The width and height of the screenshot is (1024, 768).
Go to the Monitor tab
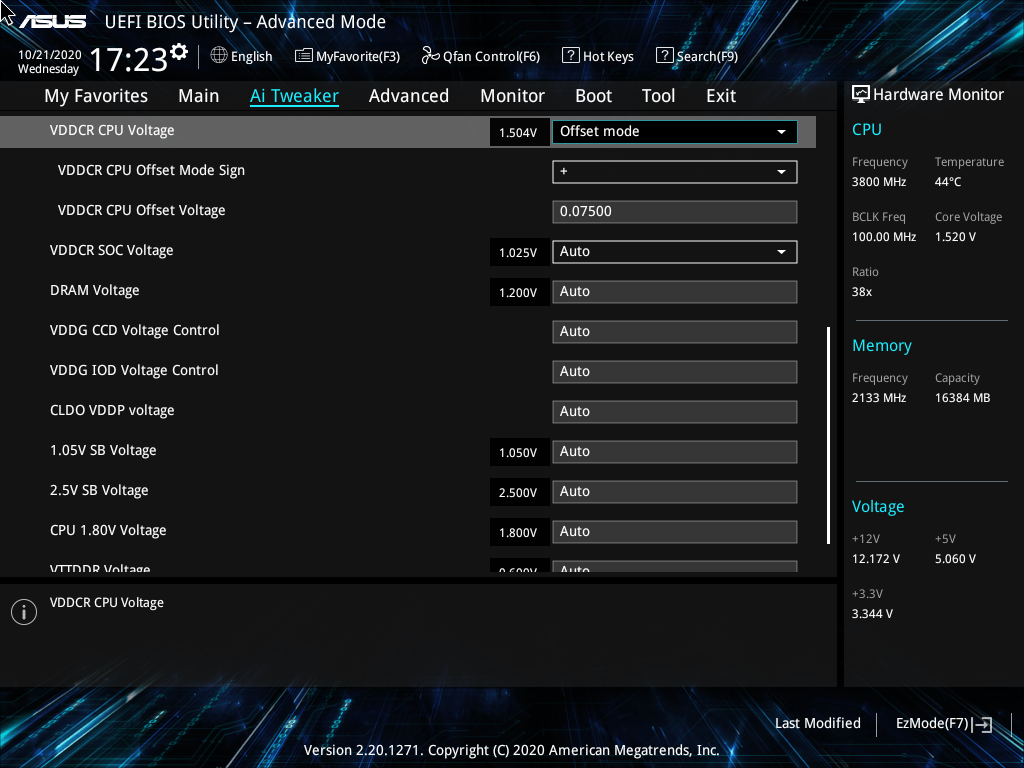pyautogui.click(x=513, y=96)
